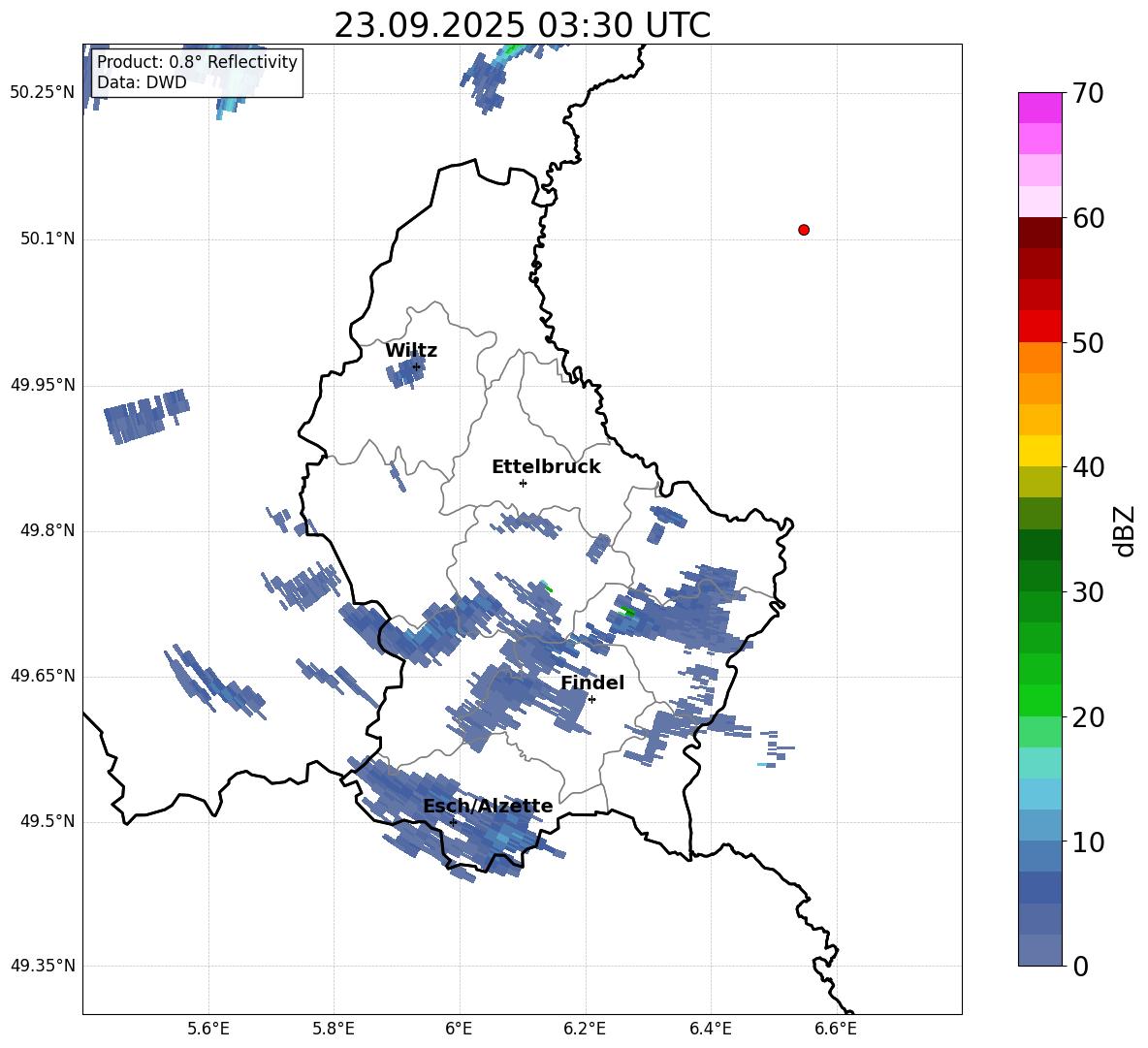Click the Findel location label
Viewport: 1148px width, 1048px height.
pyautogui.click(x=592, y=683)
